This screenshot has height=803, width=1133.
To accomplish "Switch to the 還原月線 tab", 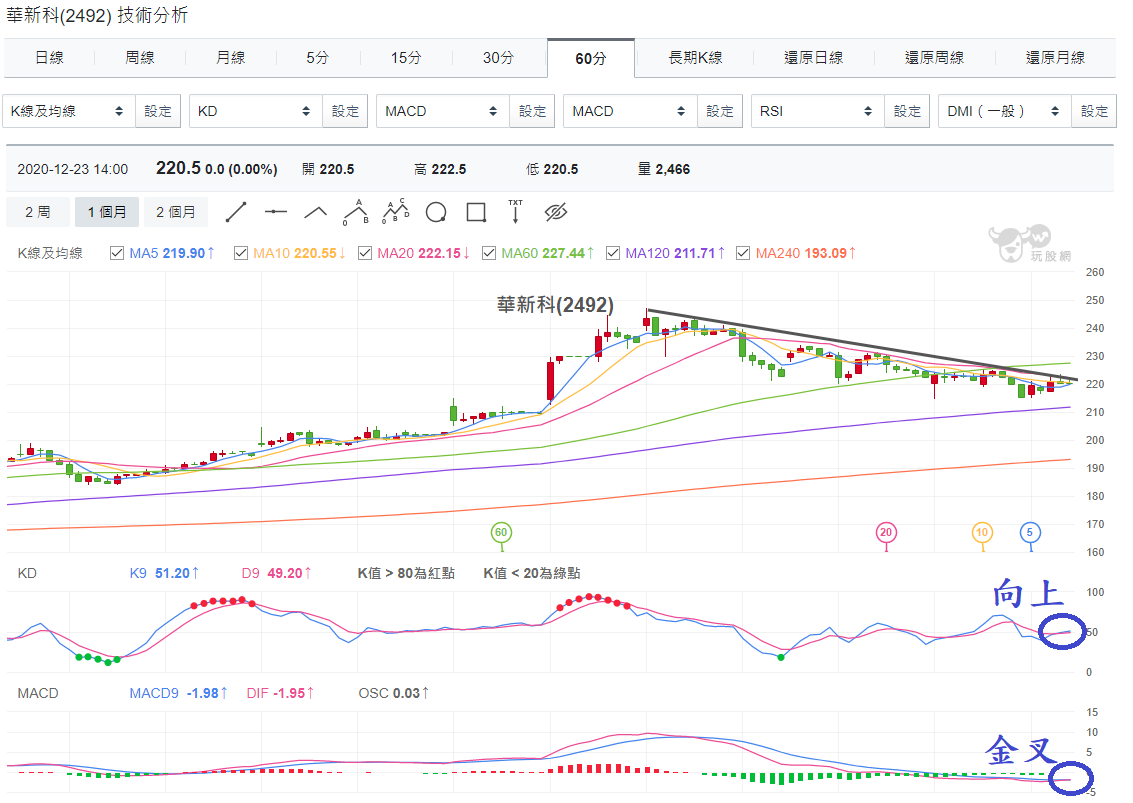I will (x=1055, y=58).
